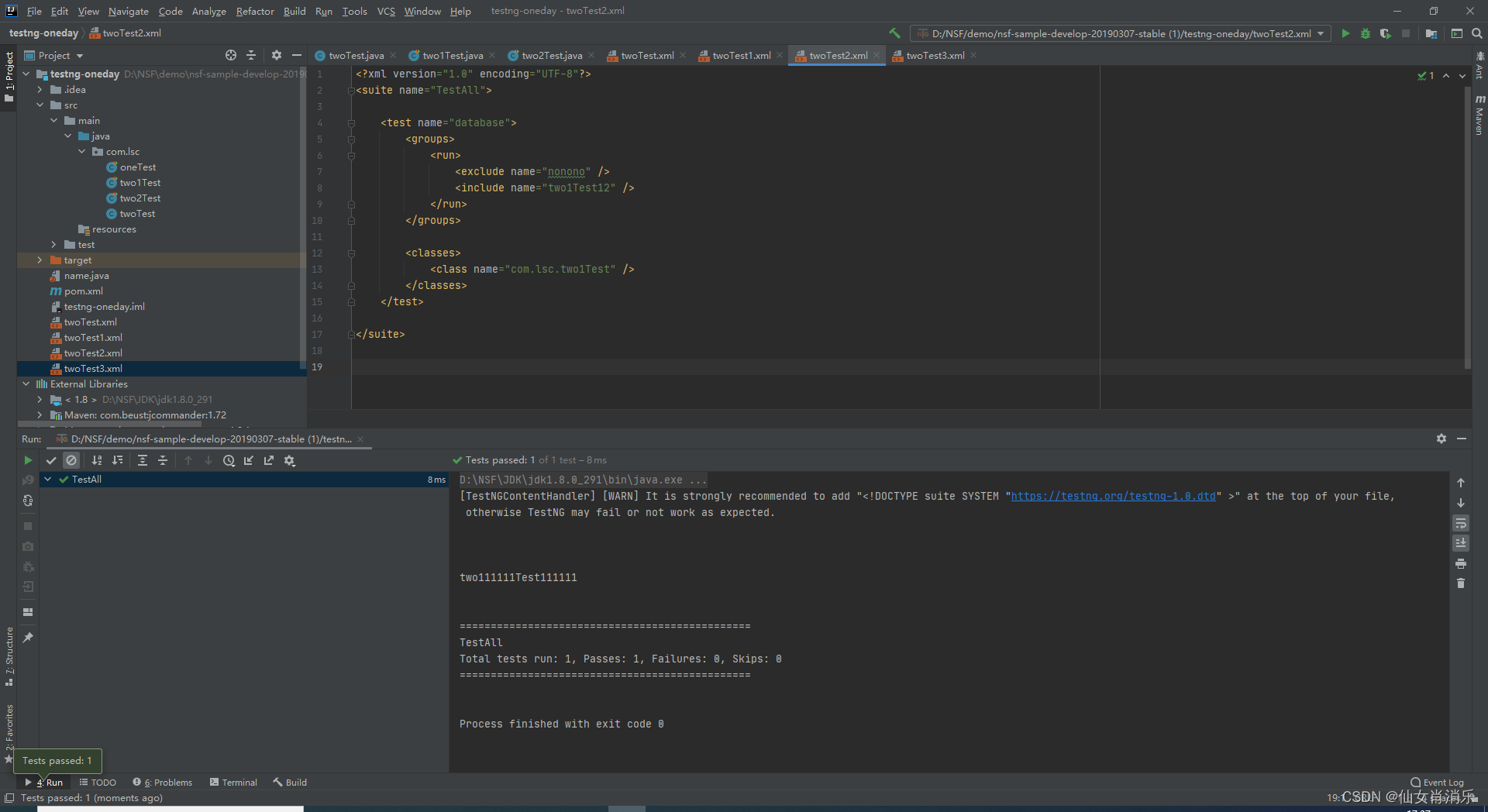Hide the Run panel minus icon

[1462, 439]
